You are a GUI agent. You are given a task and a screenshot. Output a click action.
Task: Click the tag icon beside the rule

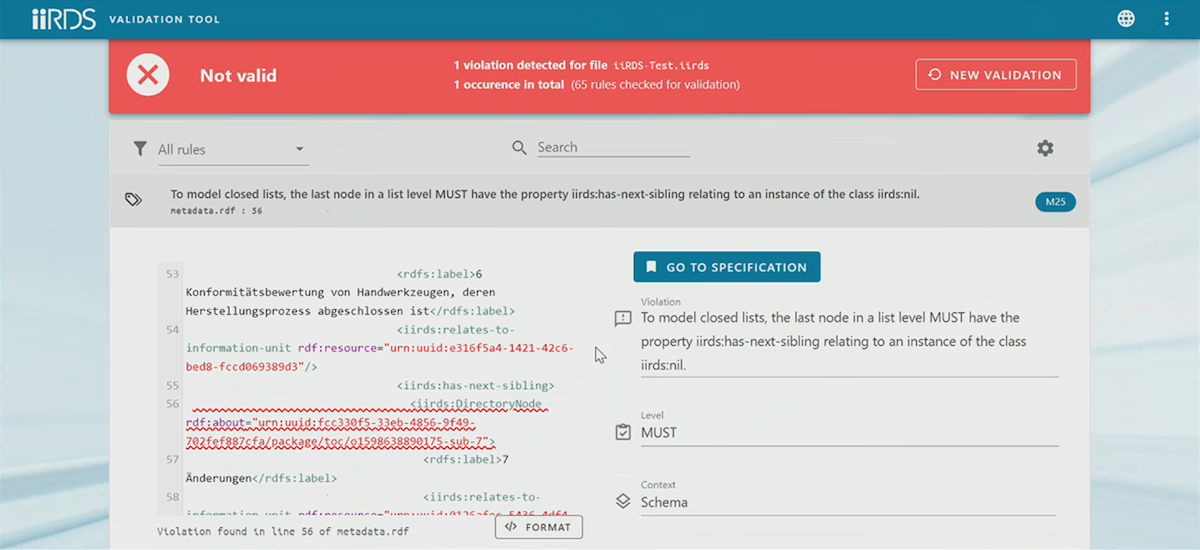[133, 200]
